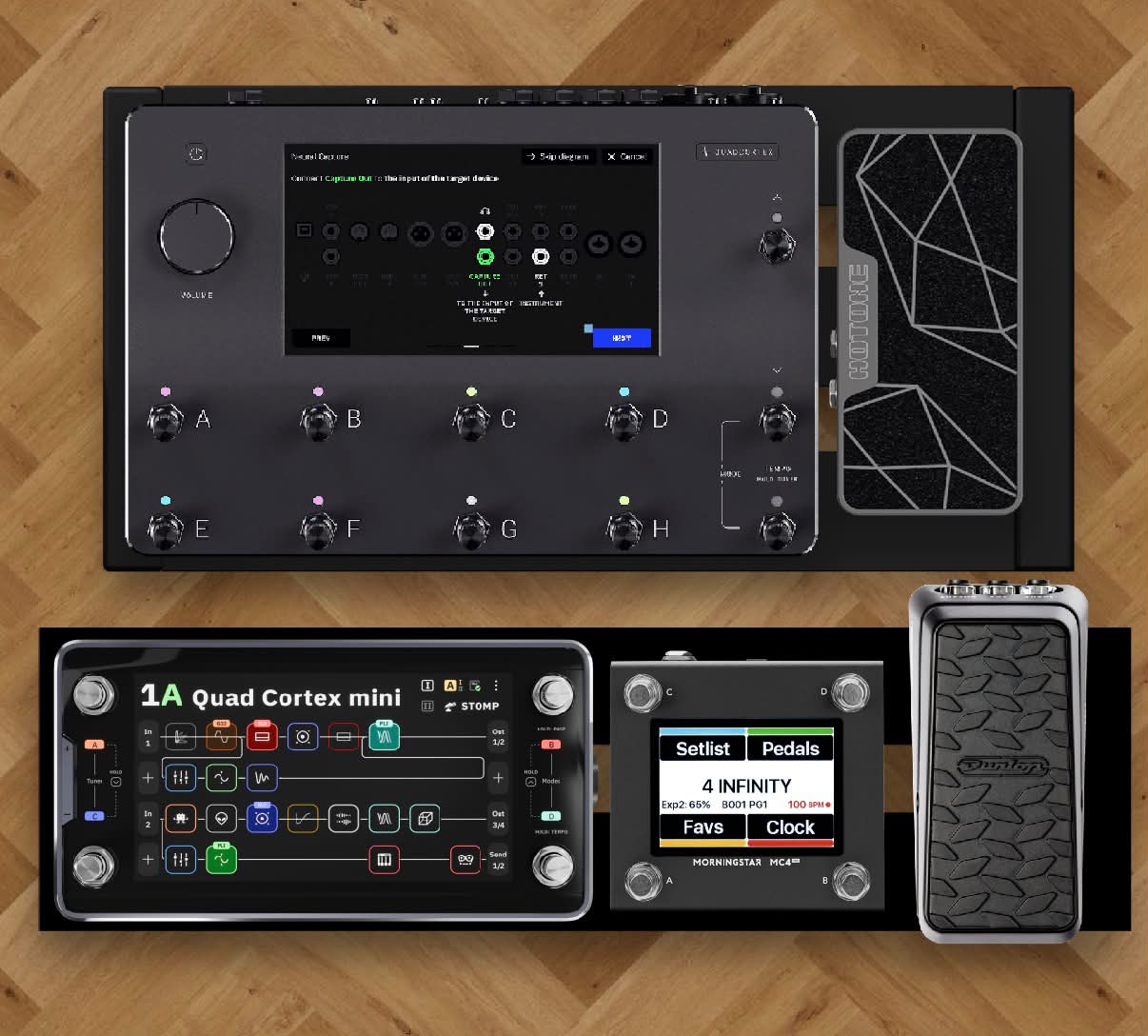Image resolution: width=1148 pixels, height=1036 pixels.
Task: Toggle footswitch C on the Morningstar MC4
Action: pyautogui.click(x=643, y=693)
